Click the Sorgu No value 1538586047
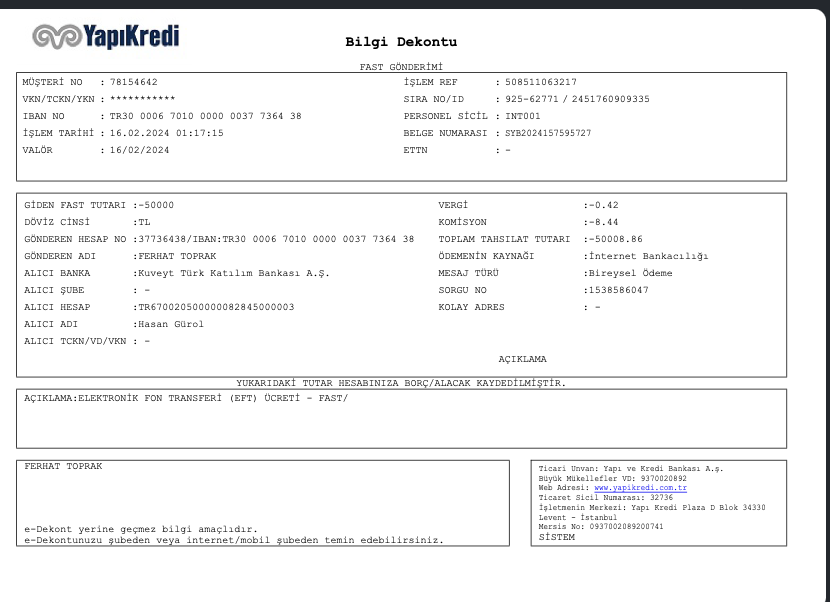Screen dimensions: 830x602 pyautogui.click(x=617, y=290)
